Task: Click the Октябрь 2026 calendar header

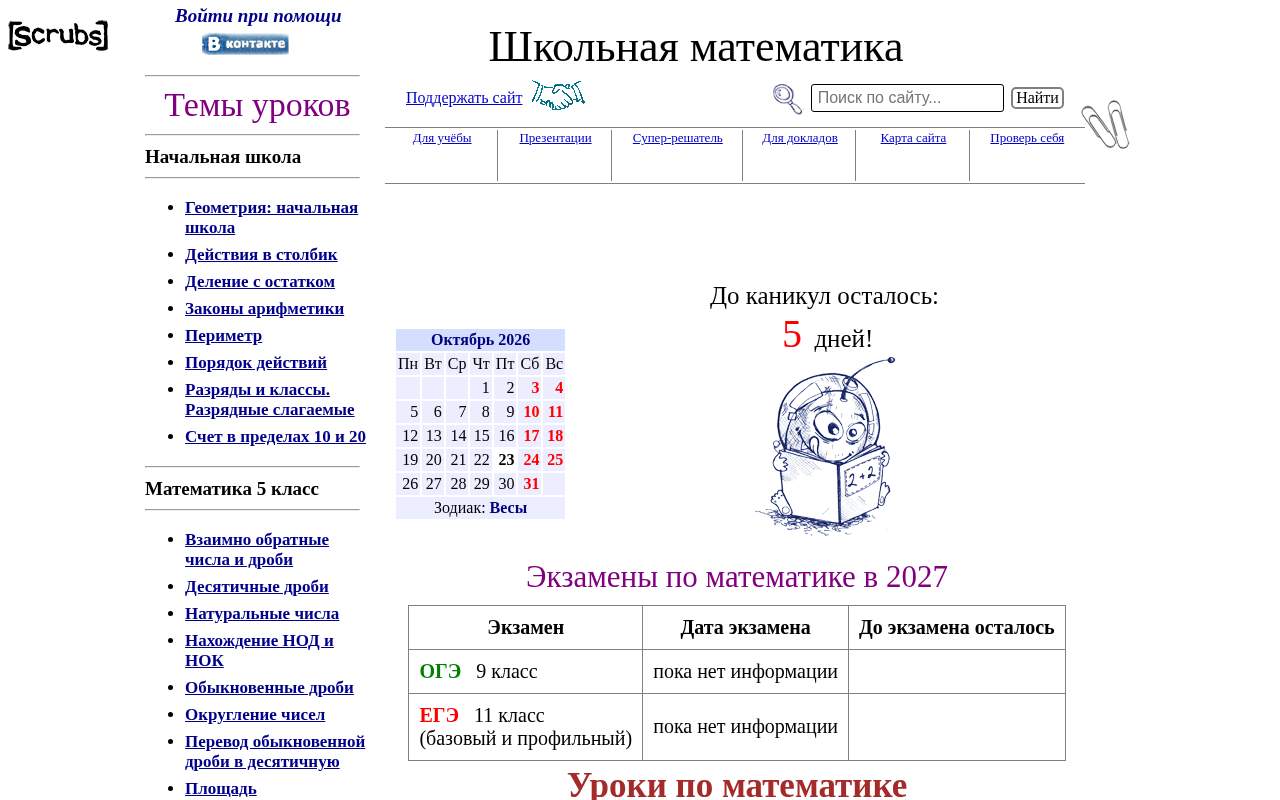Action: (x=480, y=340)
